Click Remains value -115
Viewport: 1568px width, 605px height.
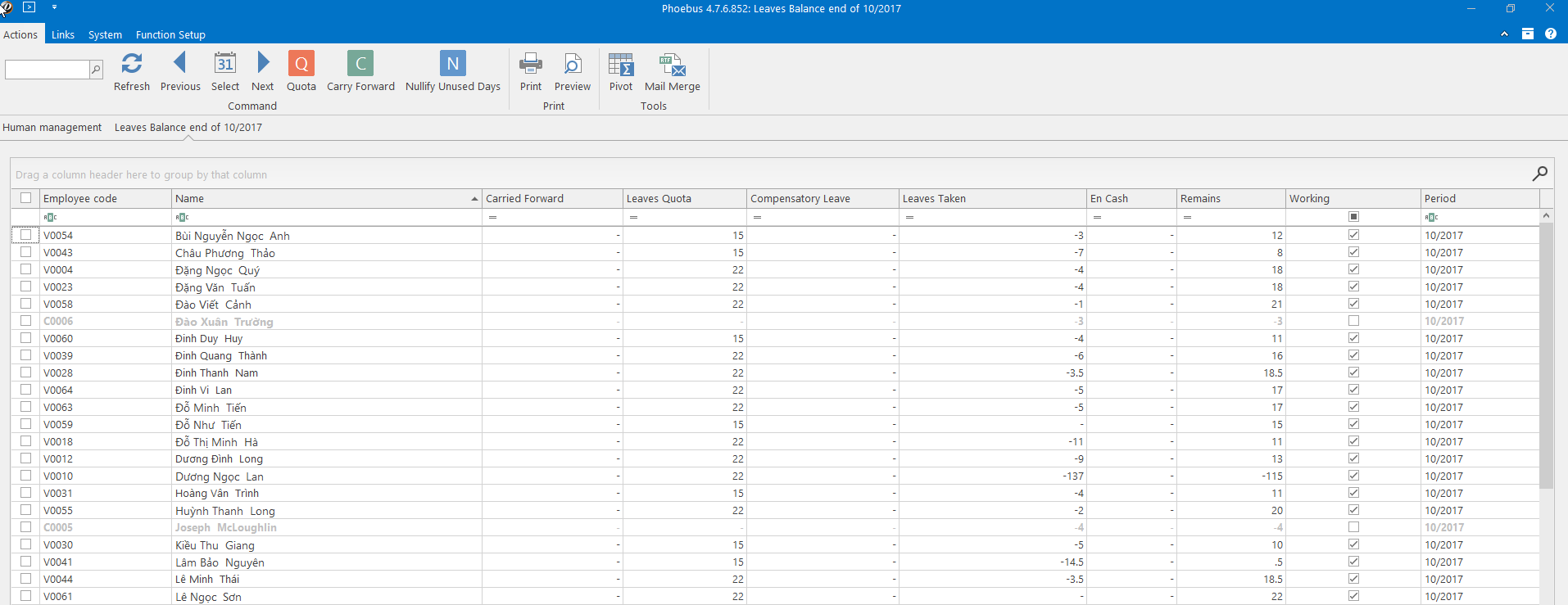(1272, 476)
